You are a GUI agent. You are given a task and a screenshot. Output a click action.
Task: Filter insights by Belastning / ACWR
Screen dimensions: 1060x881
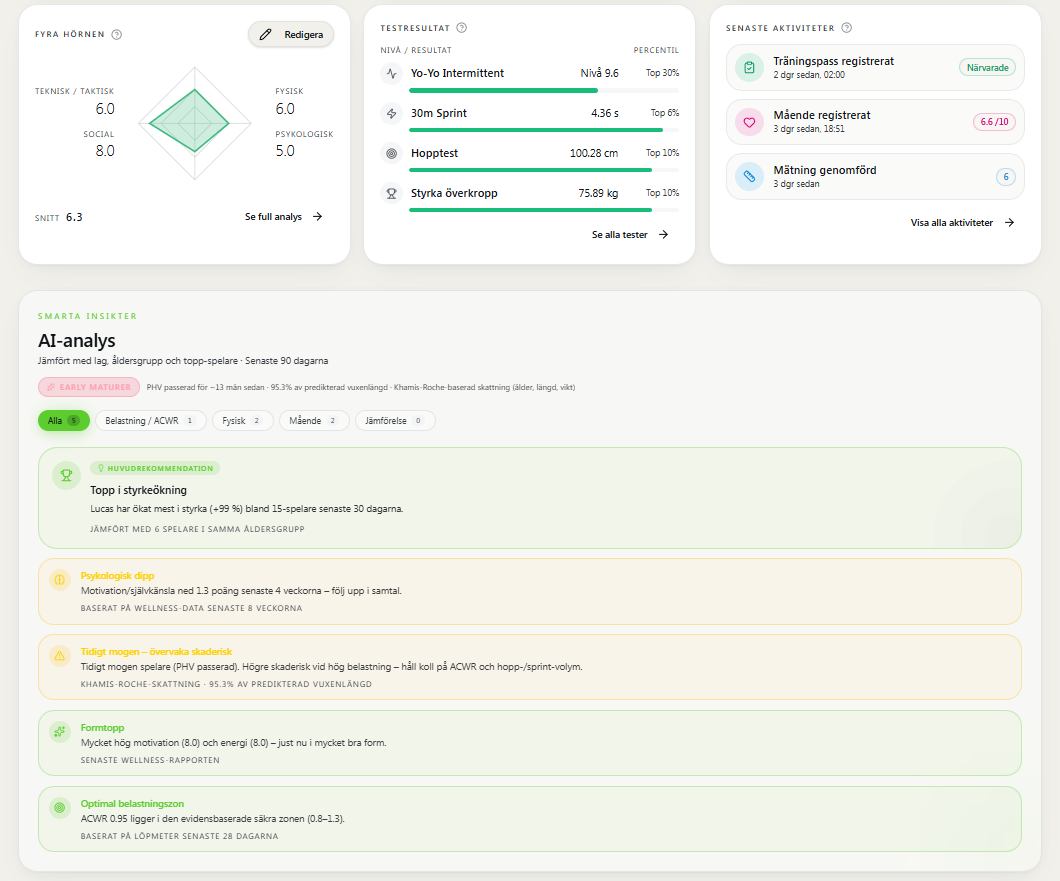149,421
